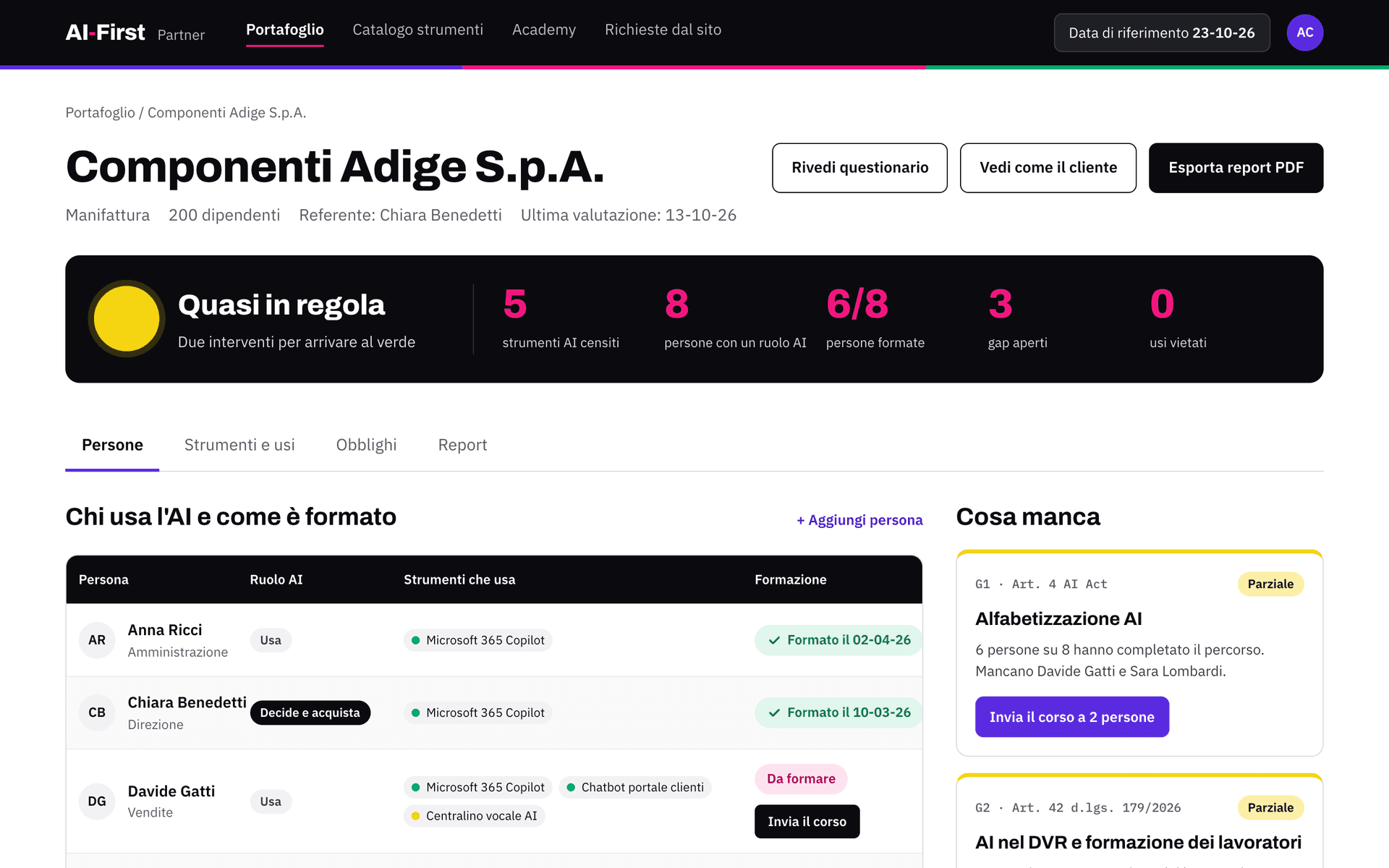Go to Academy section
Screen dimensions: 1389x868
pos(544,30)
